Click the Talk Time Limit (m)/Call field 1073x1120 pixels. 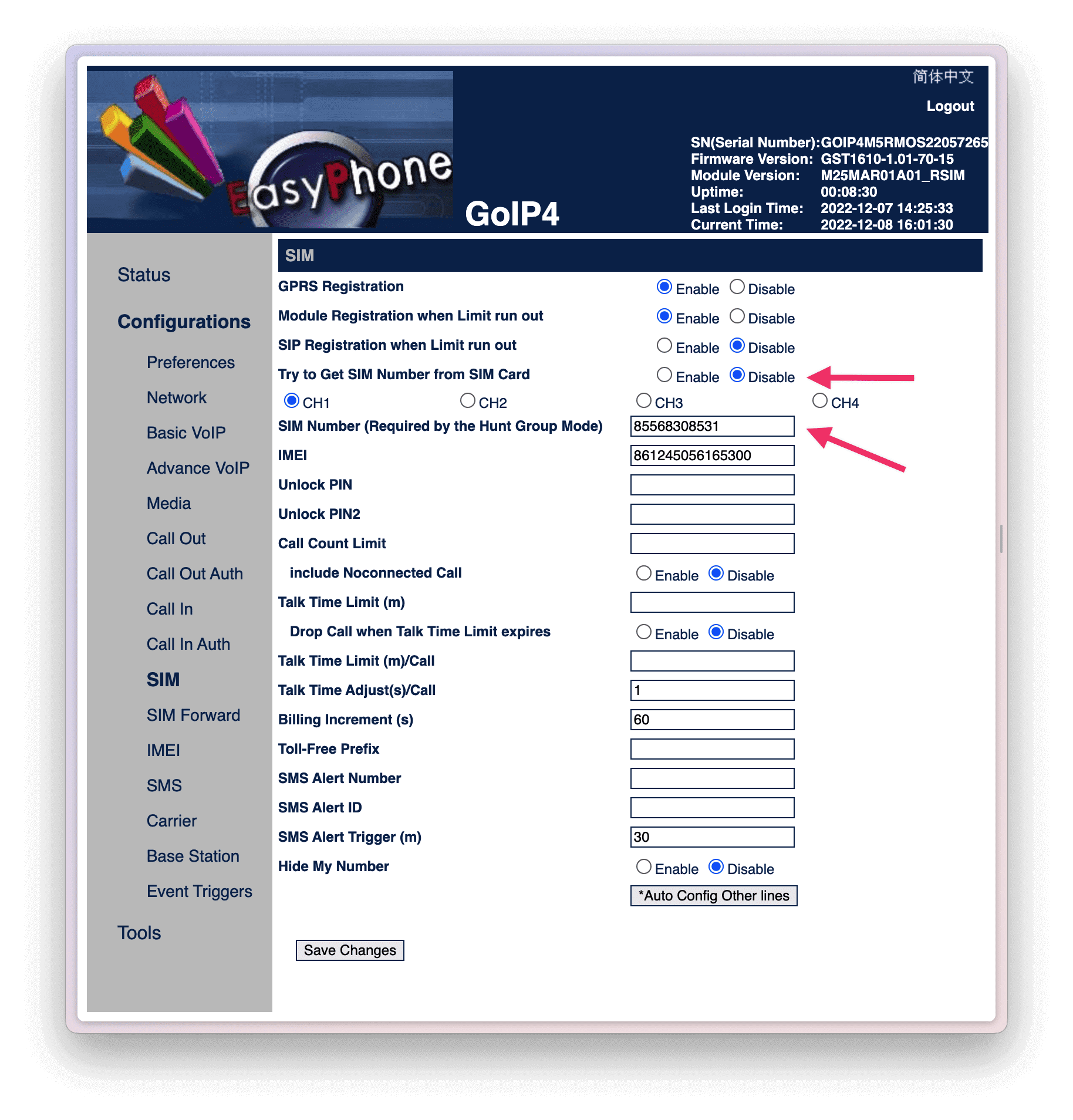(x=712, y=661)
